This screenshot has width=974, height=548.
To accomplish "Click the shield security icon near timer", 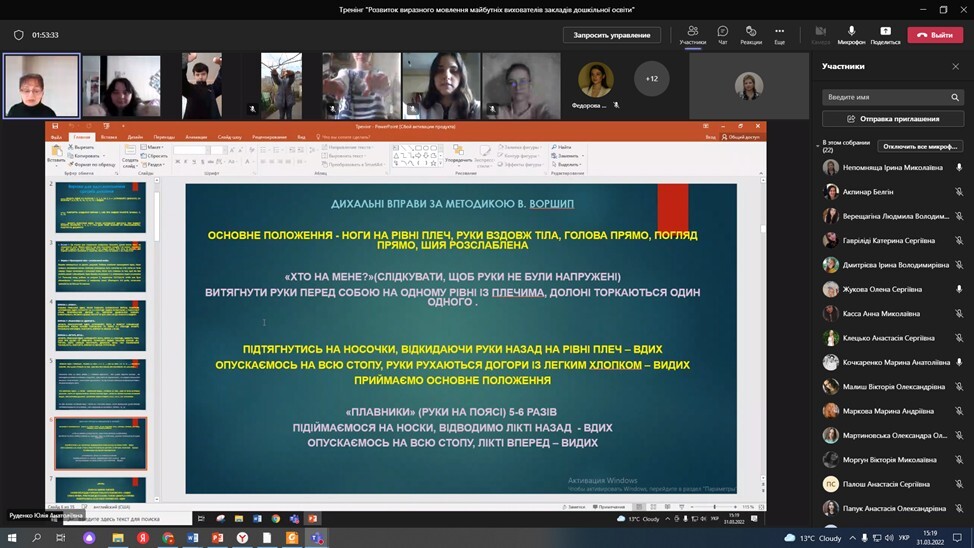I will 19,35.
